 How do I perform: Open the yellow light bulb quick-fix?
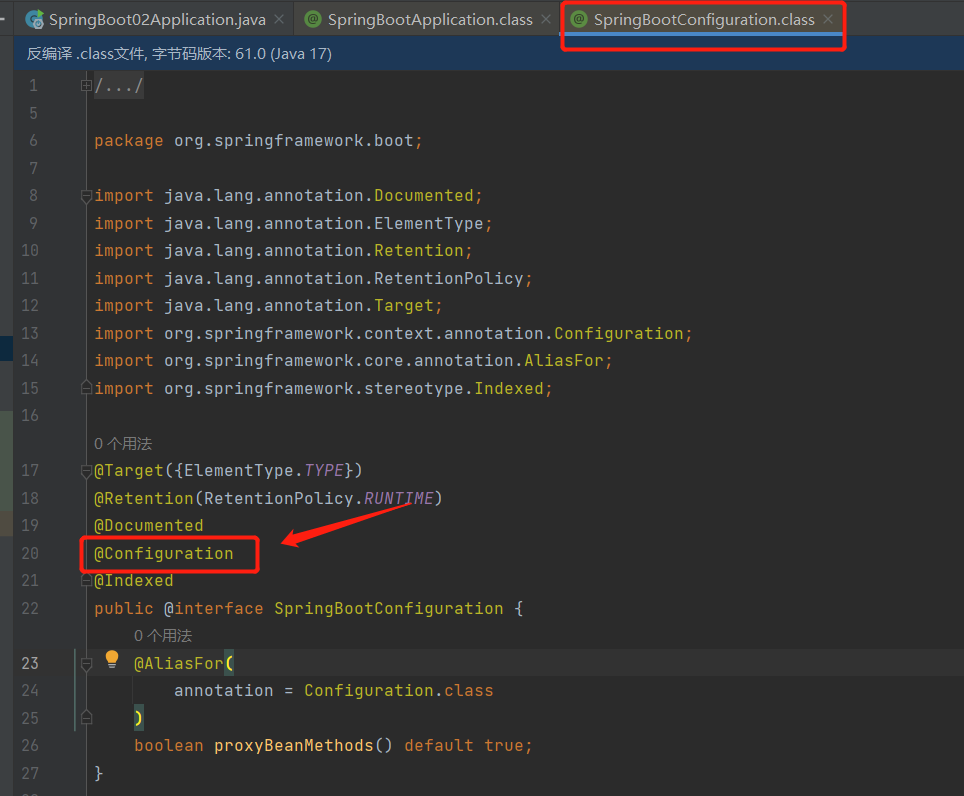[x=112, y=660]
